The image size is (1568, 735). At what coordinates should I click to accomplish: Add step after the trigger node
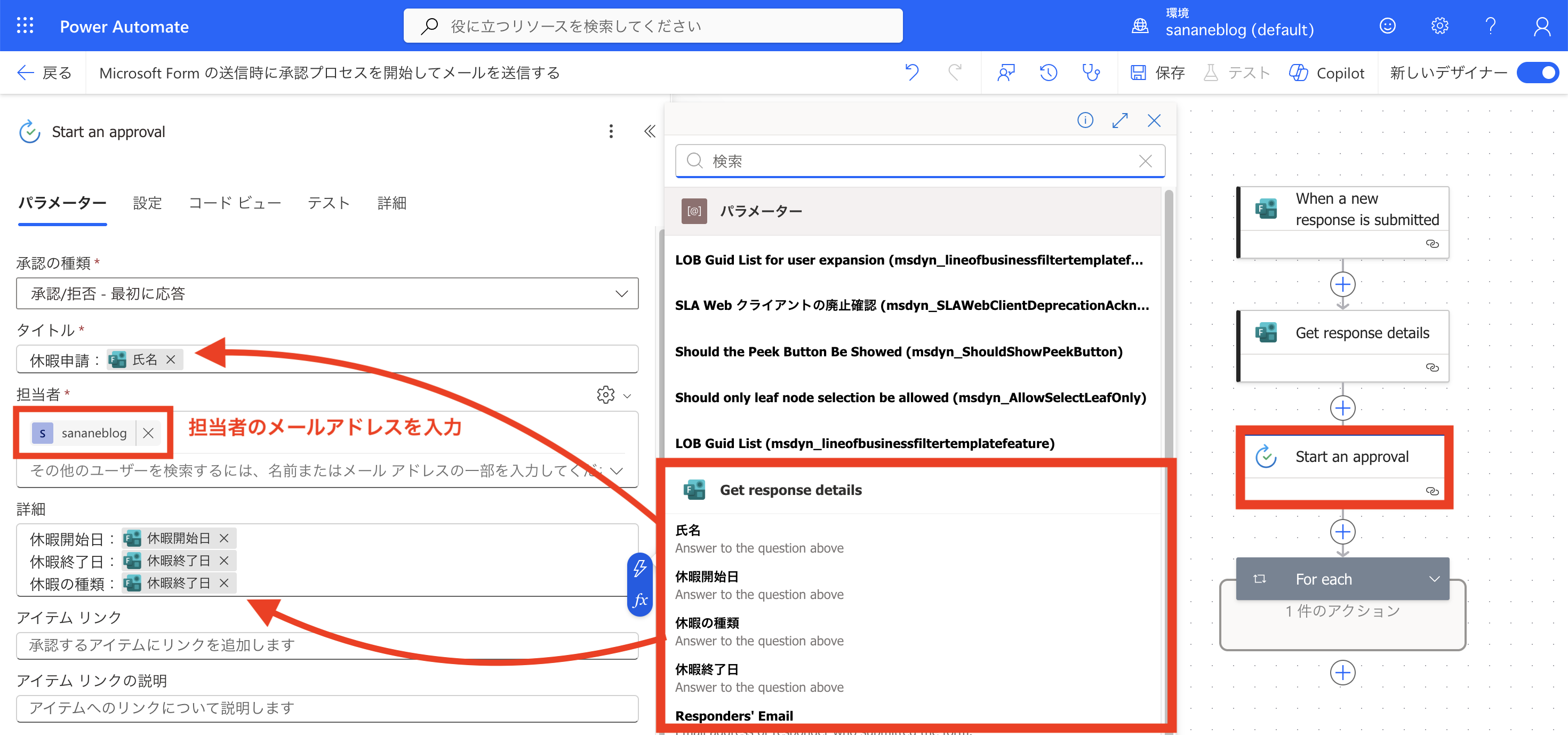click(1343, 284)
